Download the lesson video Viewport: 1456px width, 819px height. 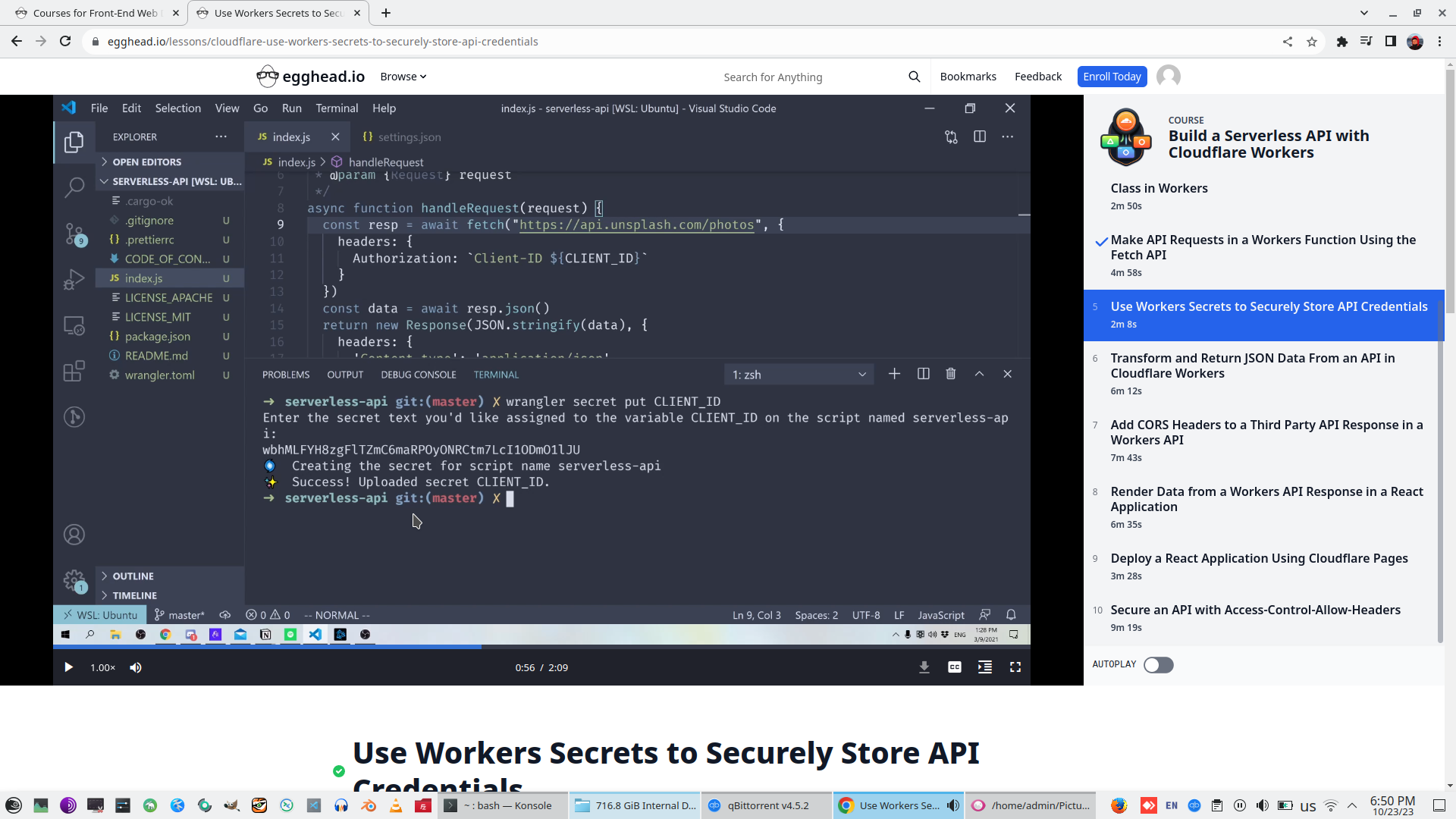click(924, 667)
